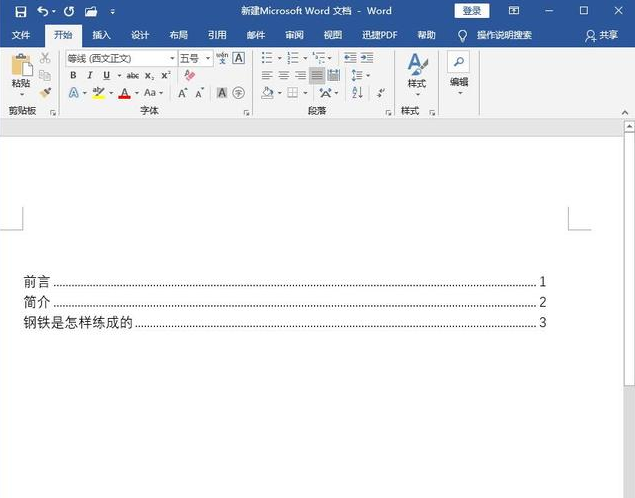Switch to the 插入 (Insert) tab
Viewport: 635px width, 498px height.
point(101,35)
